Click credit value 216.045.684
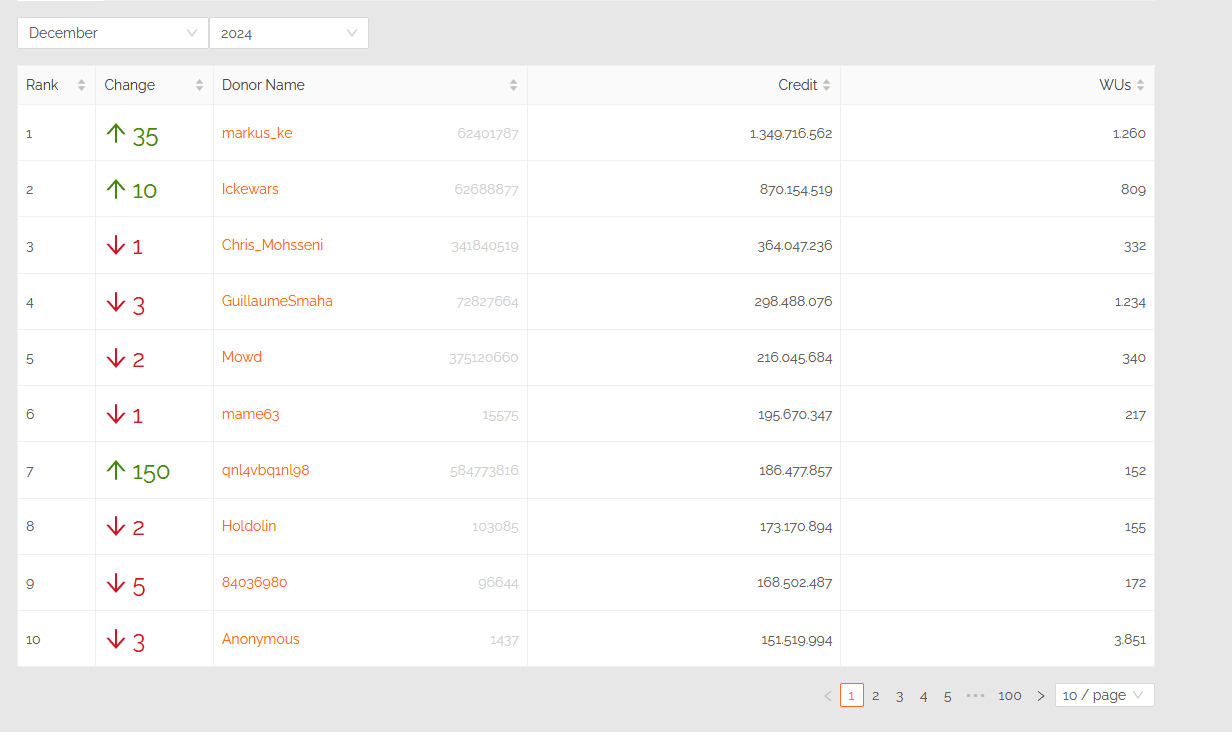Screen dimensions: 1232x732 [795, 358]
